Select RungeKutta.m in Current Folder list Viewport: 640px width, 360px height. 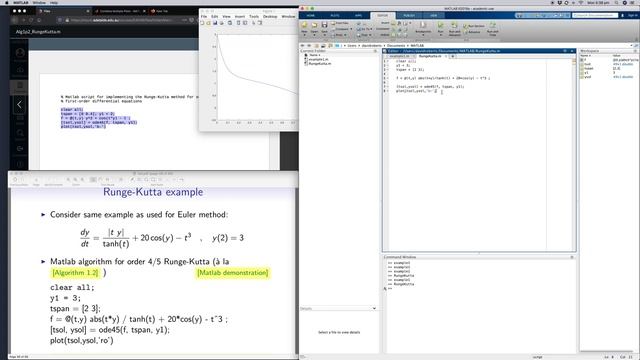pyautogui.click(x=320, y=64)
